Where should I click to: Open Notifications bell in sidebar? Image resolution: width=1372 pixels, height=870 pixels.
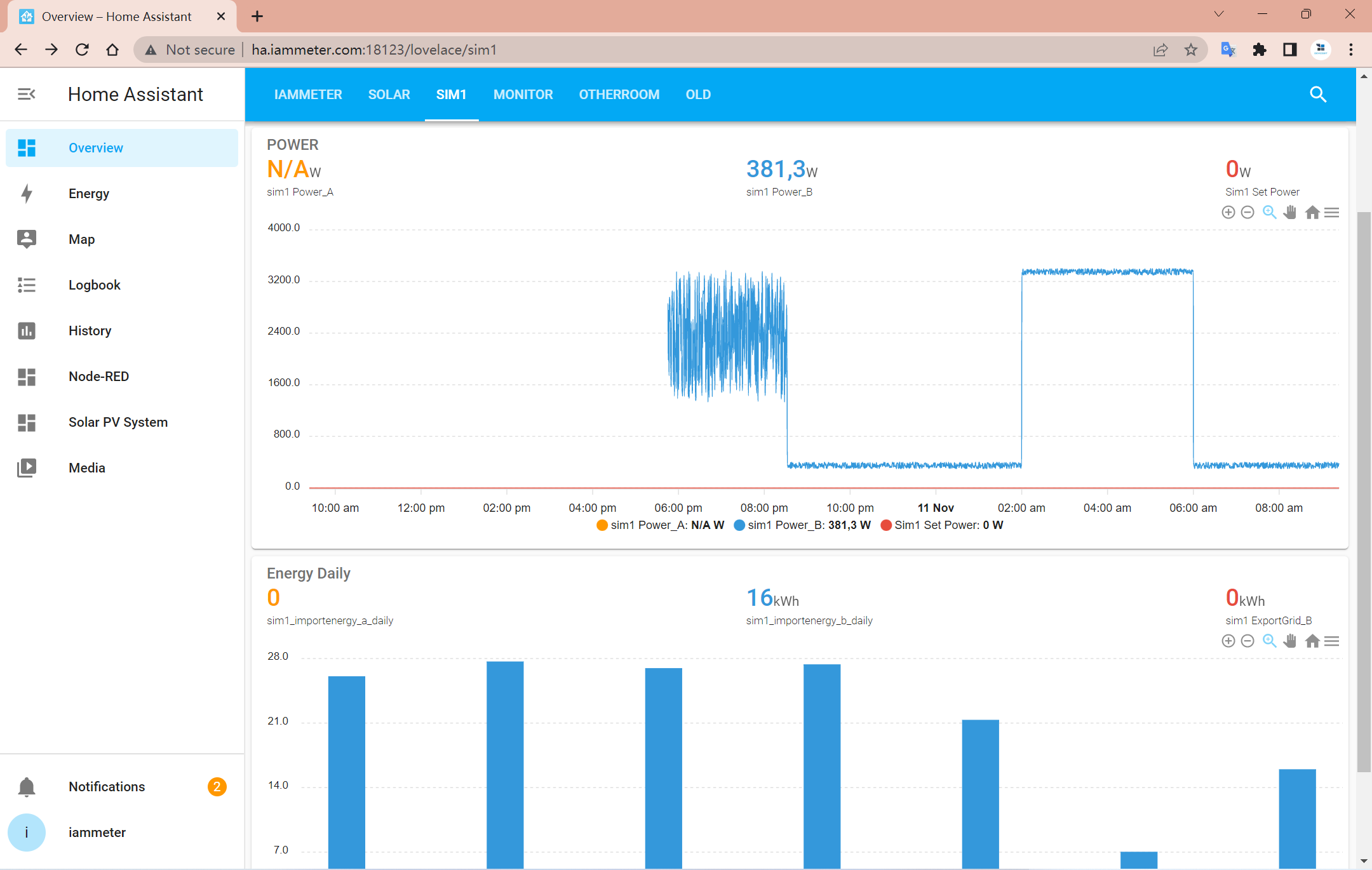pos(27,787)
